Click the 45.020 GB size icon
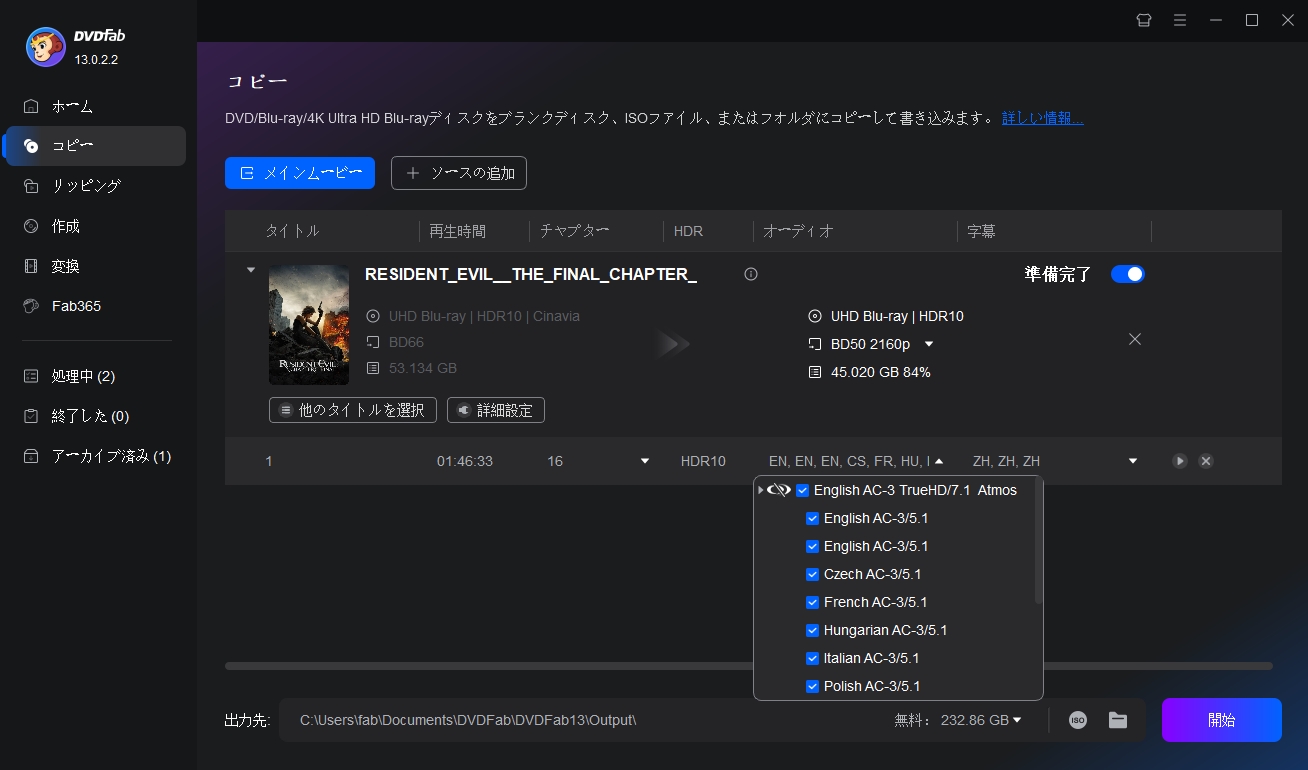 click(x=814, y=372)
